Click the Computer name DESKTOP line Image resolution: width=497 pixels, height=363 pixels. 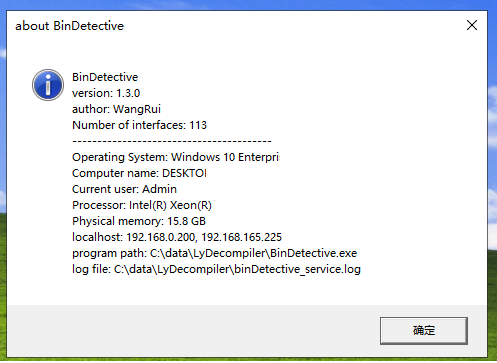point(139,173)
